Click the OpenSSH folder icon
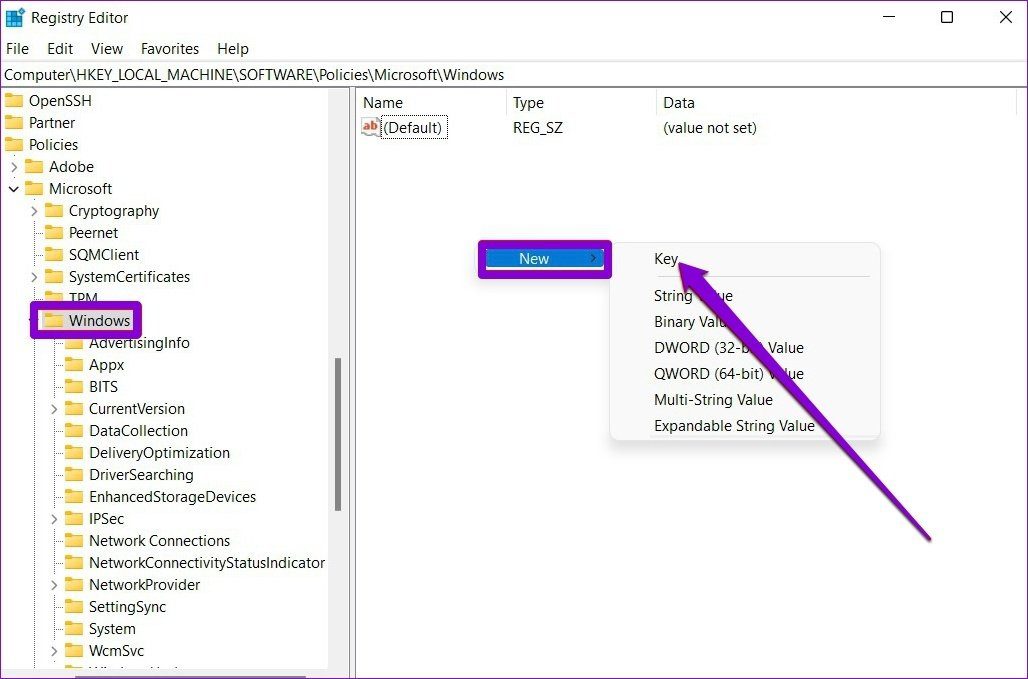 pos(14,101)
